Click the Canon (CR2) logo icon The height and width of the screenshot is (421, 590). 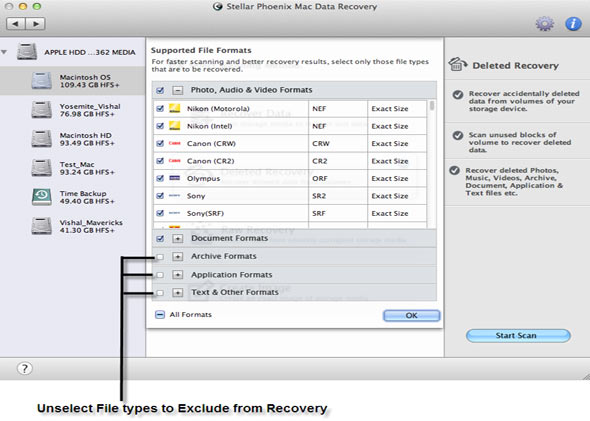coord(175,161)
